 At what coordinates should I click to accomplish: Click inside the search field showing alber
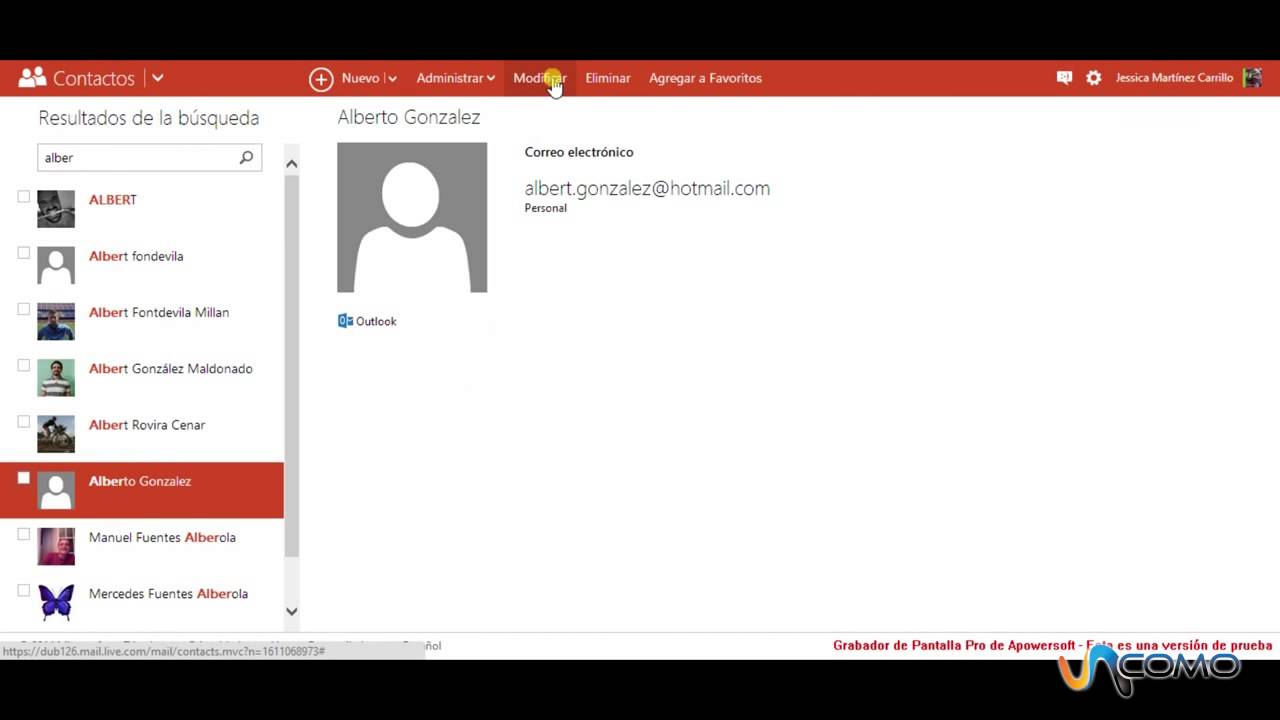pyautogui.click(x=130, y=157)
